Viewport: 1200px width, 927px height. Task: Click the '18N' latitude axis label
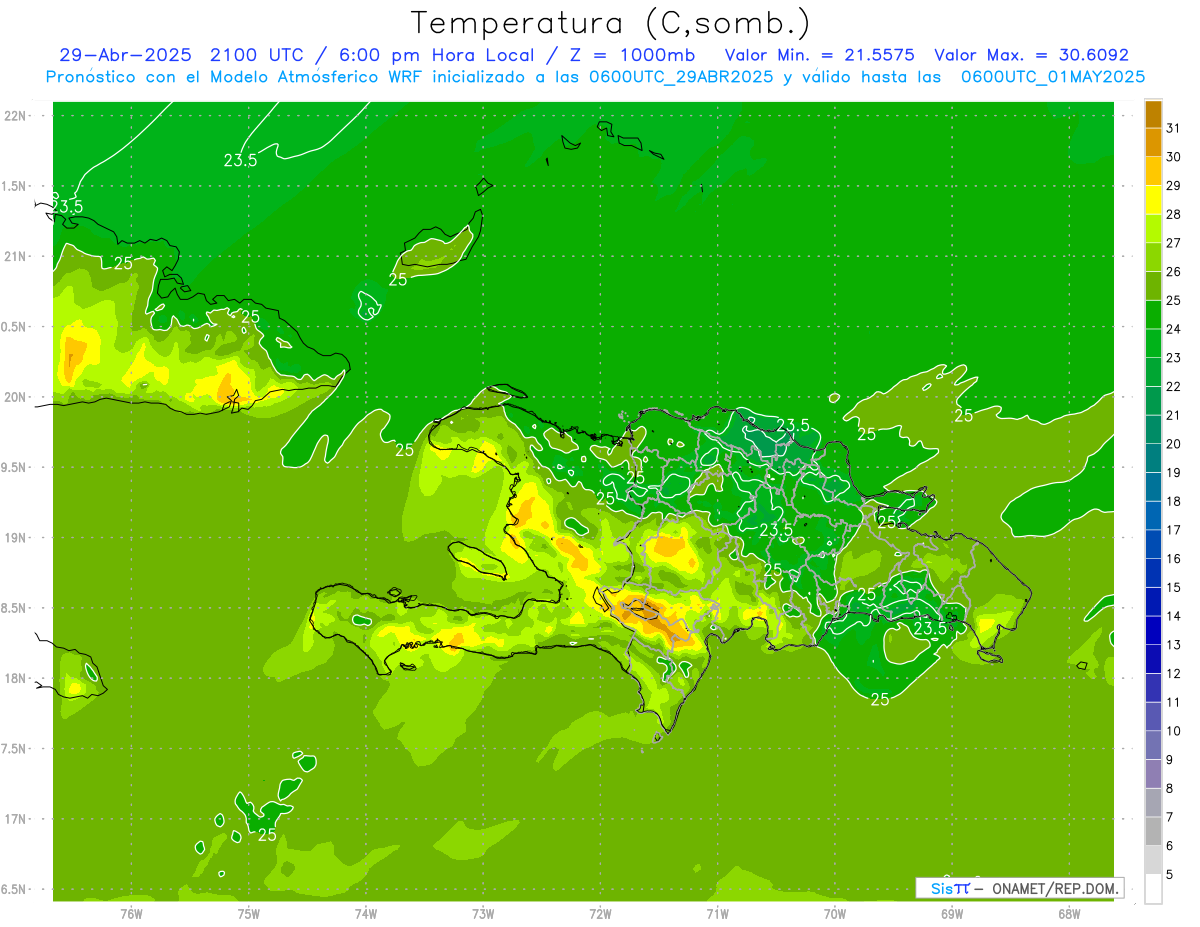[x=17, y=678]
